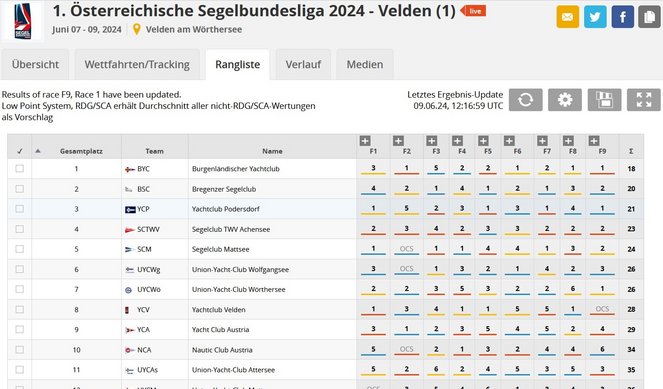This screenshot has width=663, height=389.
Task: Select the Segelclub Mattsee row checkbox
Action: [19, 249]
